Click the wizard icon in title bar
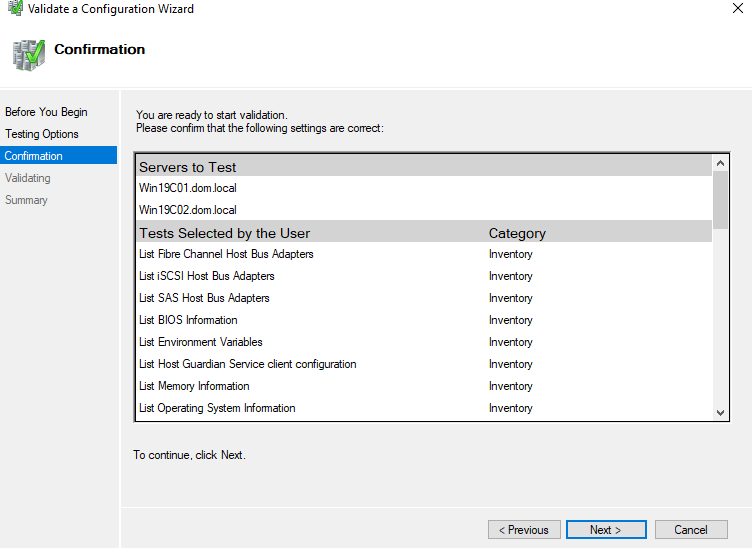Image resolution: width=752 pixels, height=548 pixels. (15, 9)
